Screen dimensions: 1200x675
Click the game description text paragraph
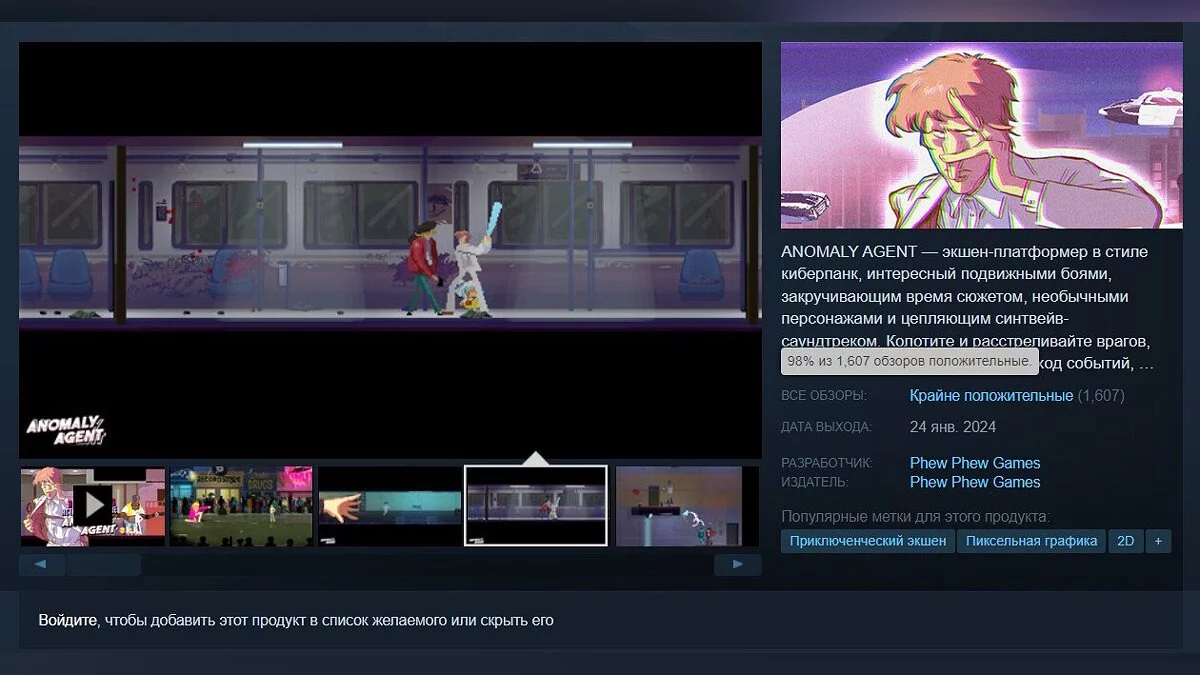point(967,307)
